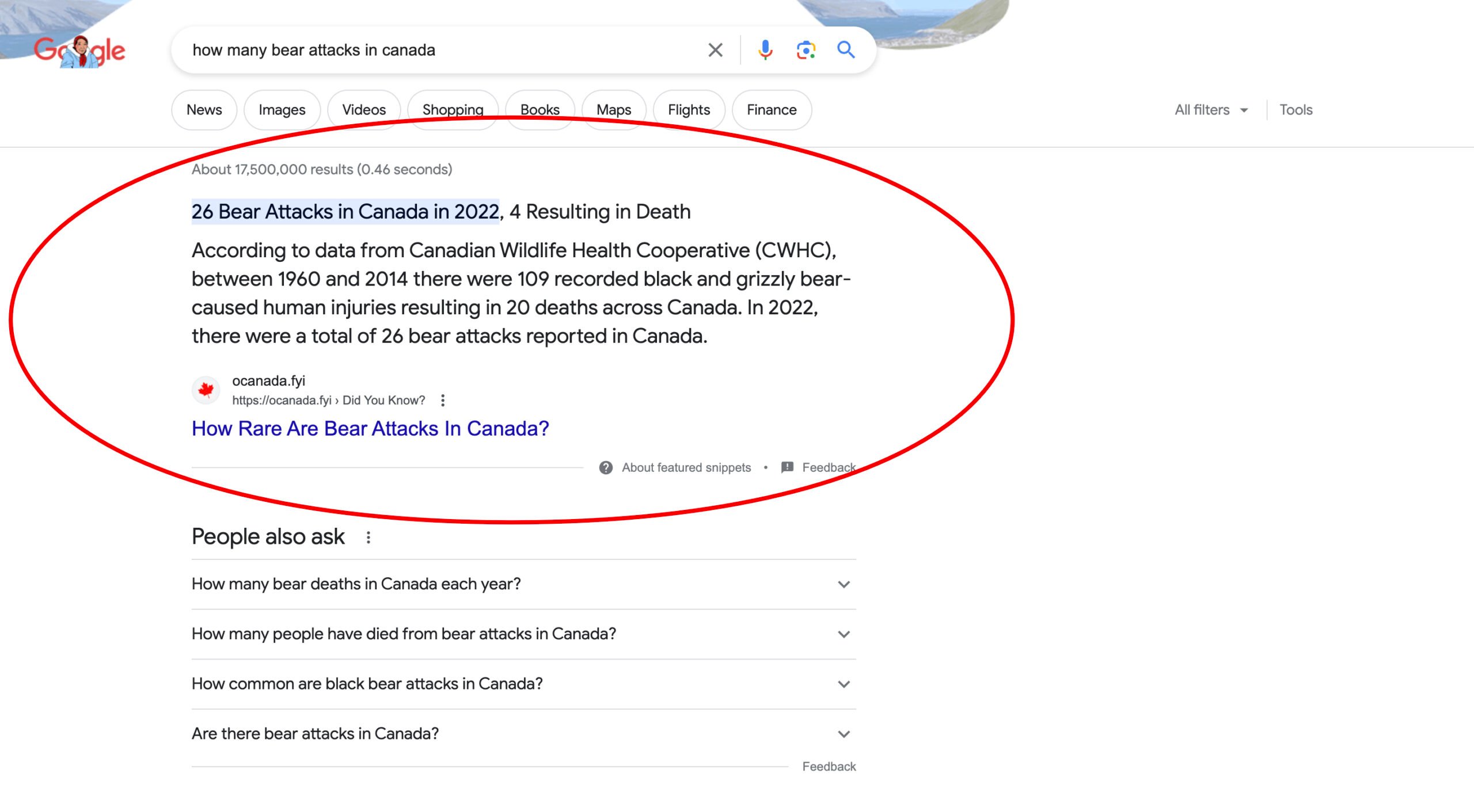Expand 'How many bear deaths in Canada each year?'

tap(844, 584)
